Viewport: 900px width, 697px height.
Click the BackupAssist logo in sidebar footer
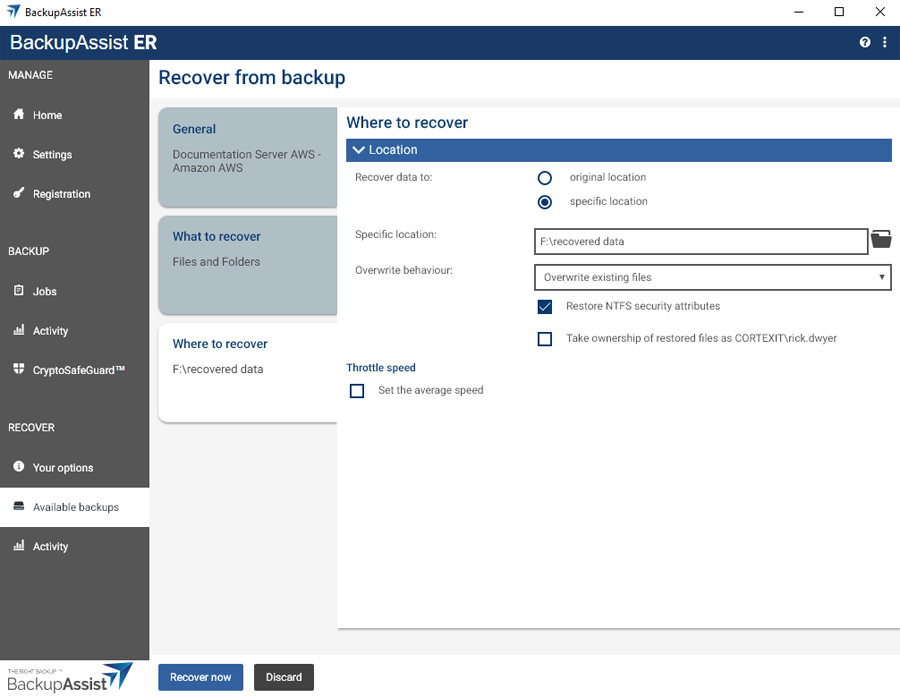tap(69, 677)
